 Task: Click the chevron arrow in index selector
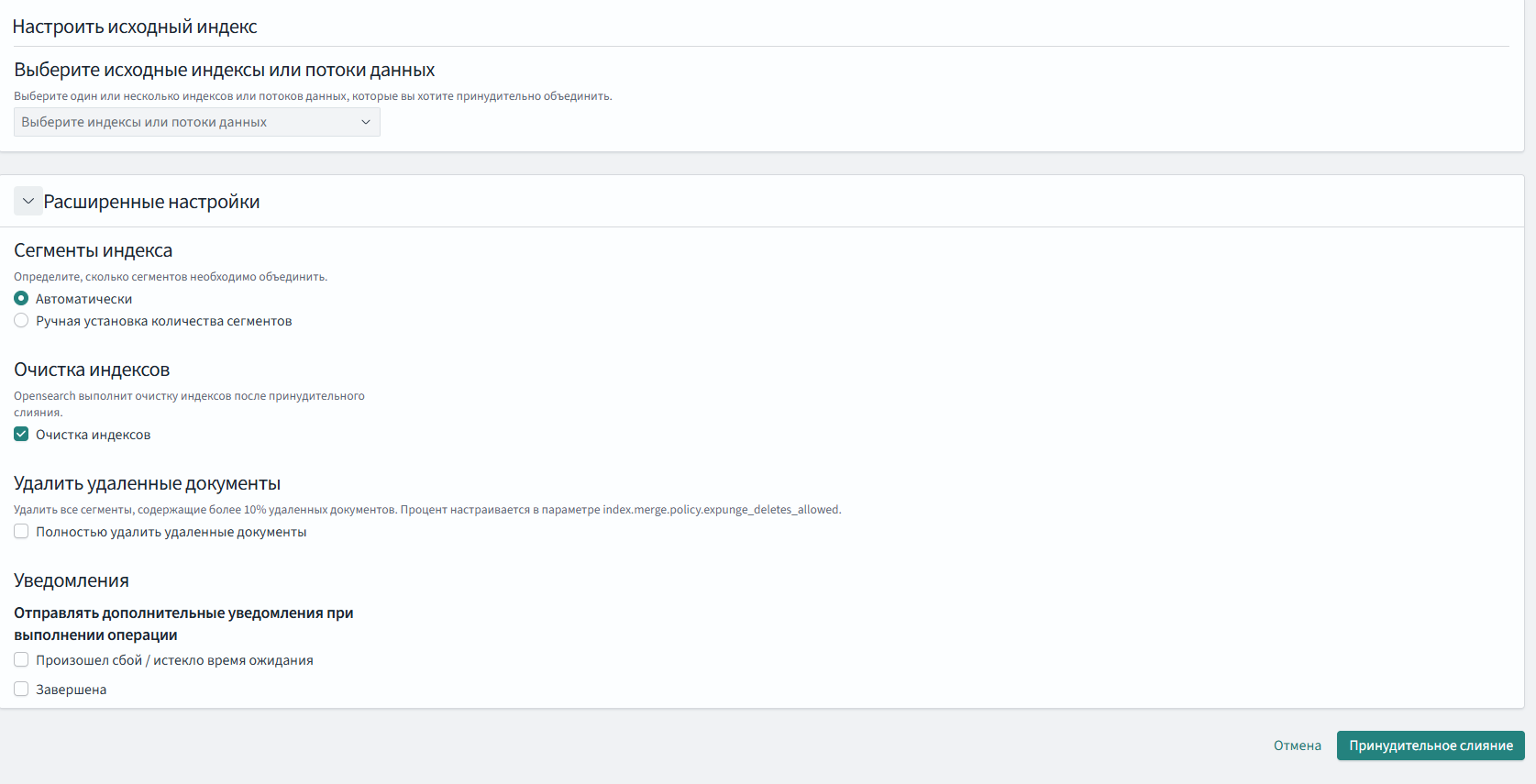pyautogui.click(x=366, y=122)
